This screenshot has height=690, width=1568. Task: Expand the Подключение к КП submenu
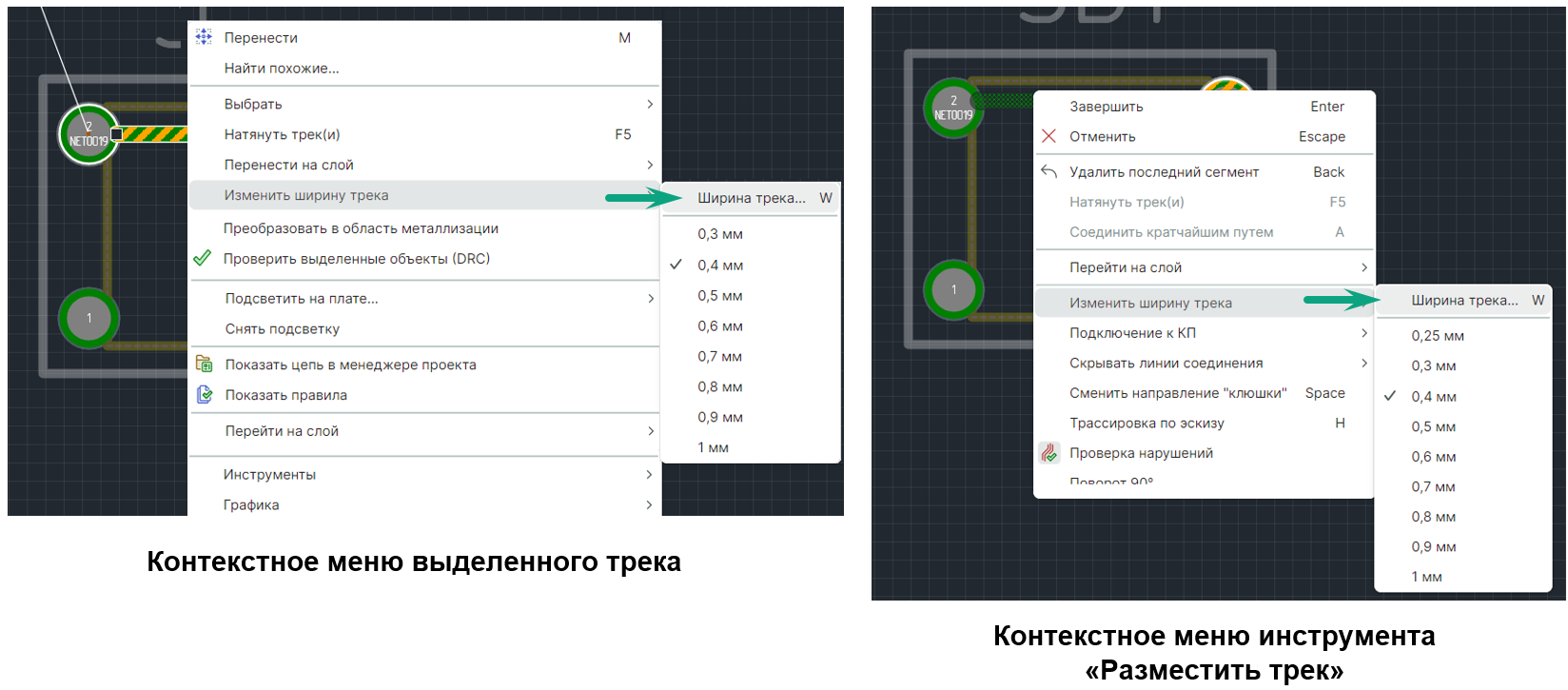click(x=1363, y=333)
